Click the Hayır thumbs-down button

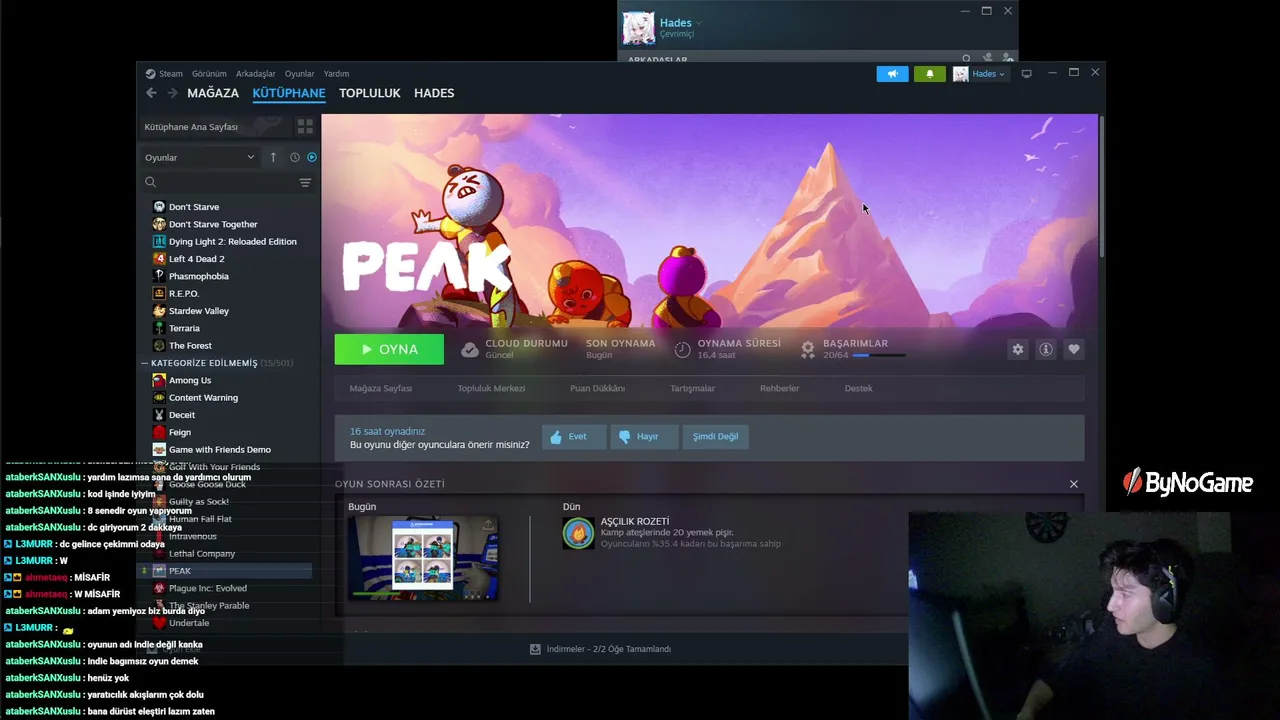[643, 437]
